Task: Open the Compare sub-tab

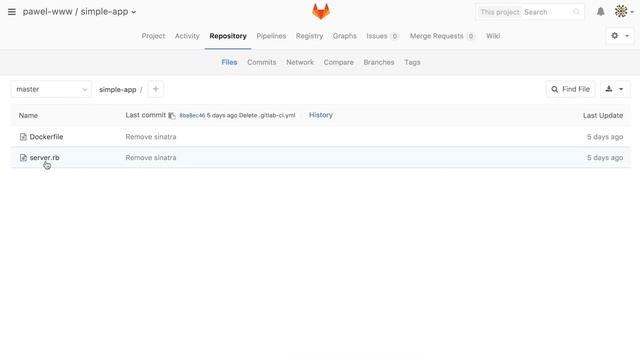Action: tap(339, 62)
